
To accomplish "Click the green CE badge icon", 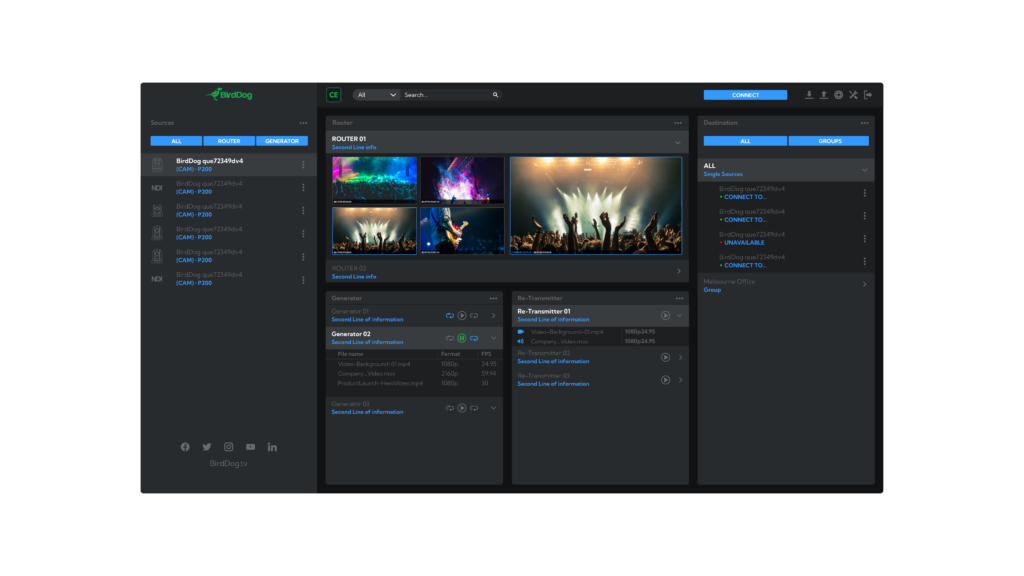I will coord(334,95).
